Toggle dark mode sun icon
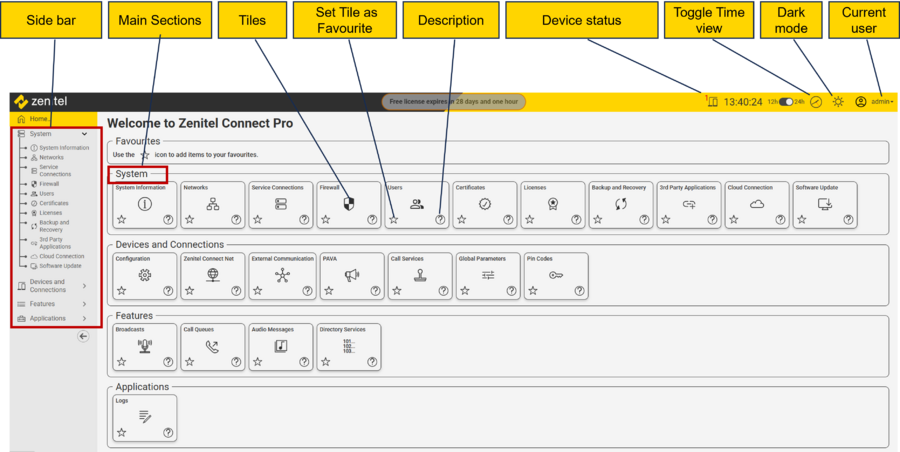The image size is (900, 452). pyautogui.click(x=839, y=102)
